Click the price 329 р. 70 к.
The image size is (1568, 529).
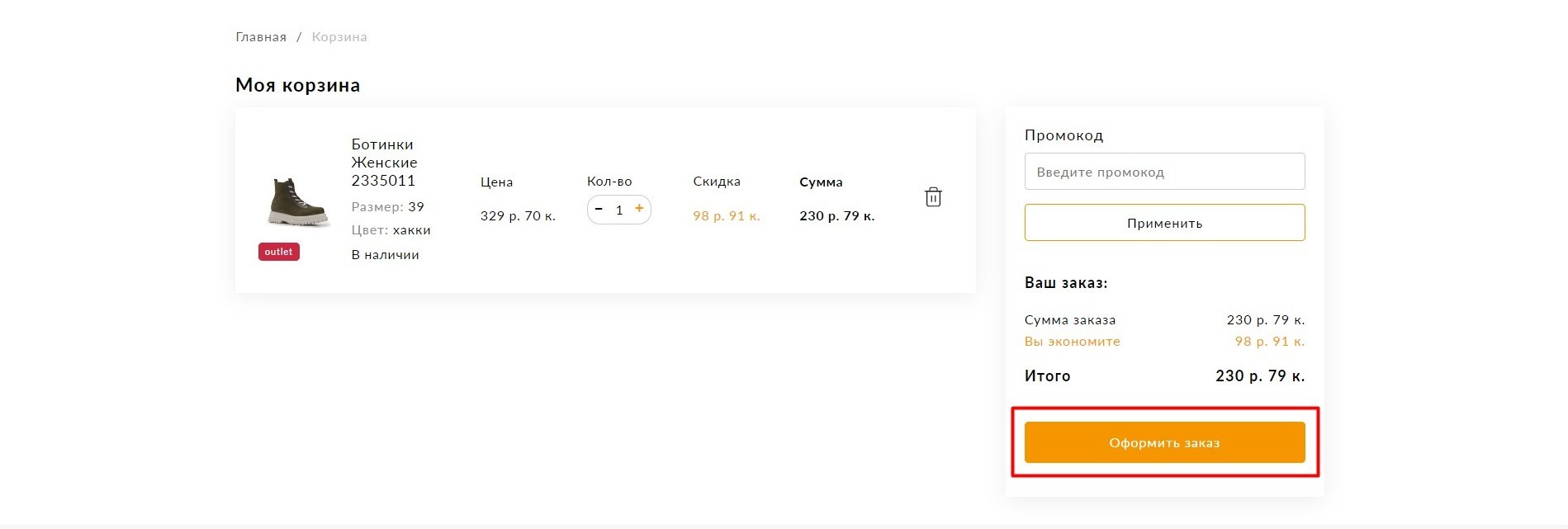pos(518,216)
